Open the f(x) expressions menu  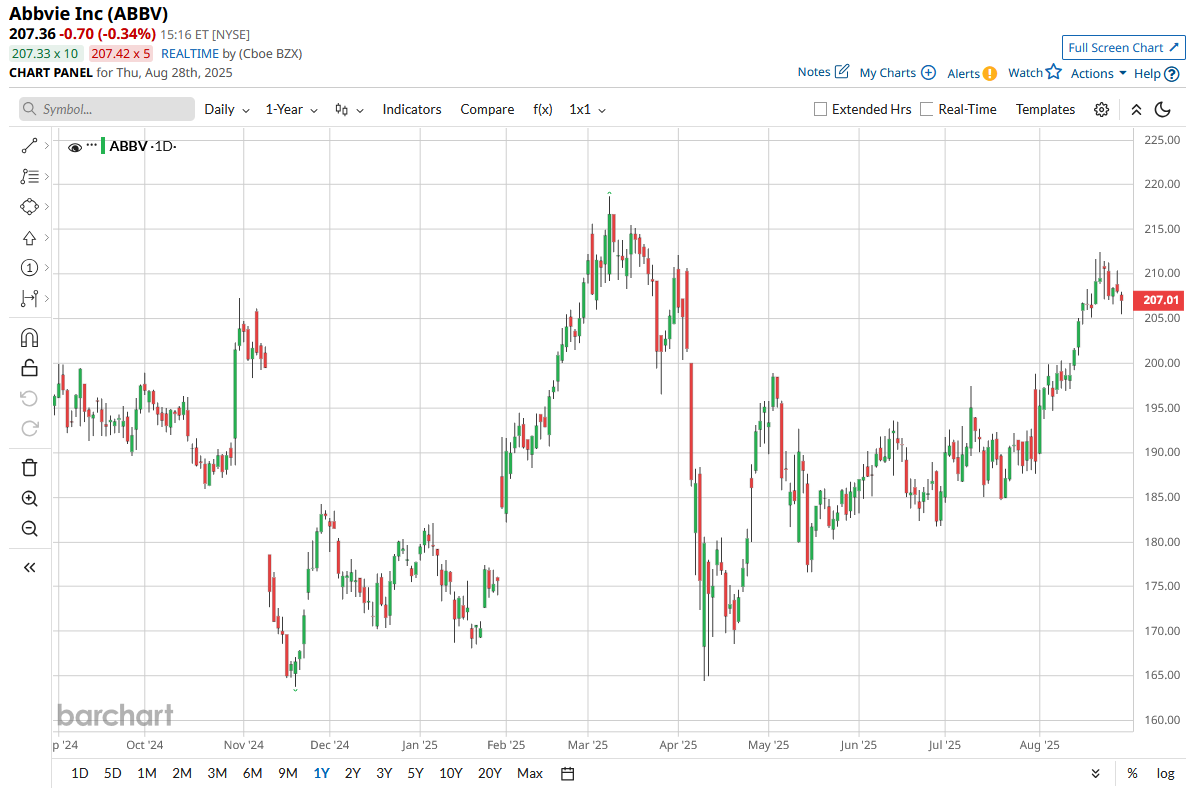542,110
